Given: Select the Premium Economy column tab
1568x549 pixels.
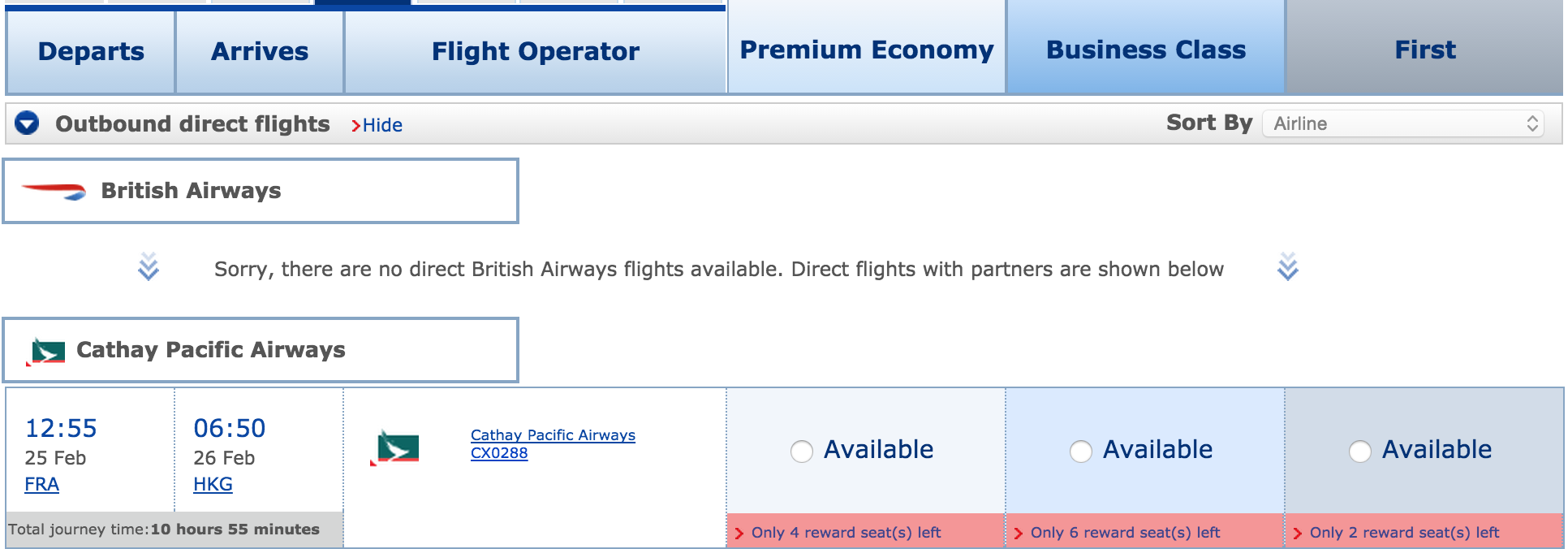Looking at the screenshot, I should [x=866, y=50].
